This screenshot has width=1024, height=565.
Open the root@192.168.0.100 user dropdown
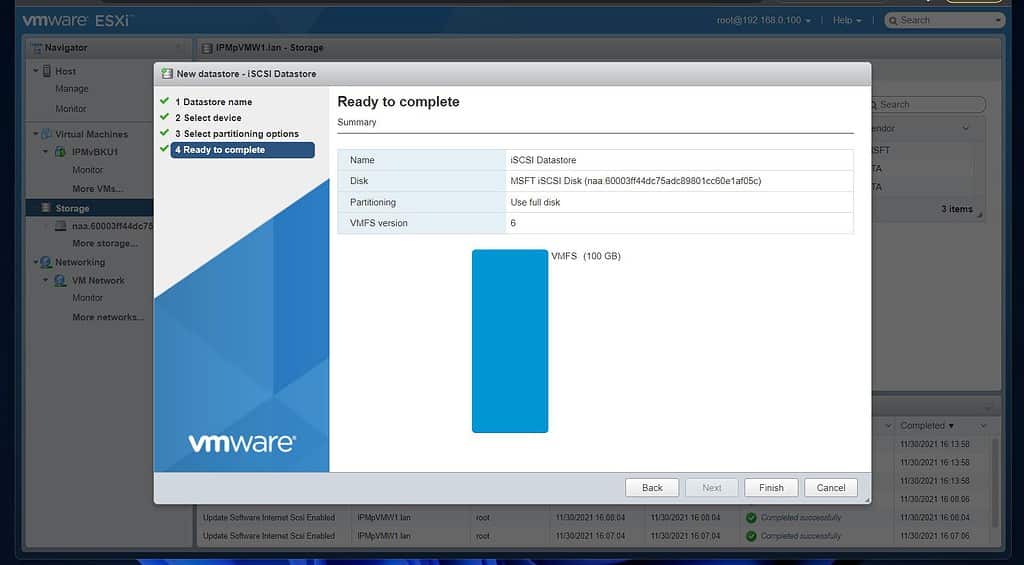[x=763, y=20]
